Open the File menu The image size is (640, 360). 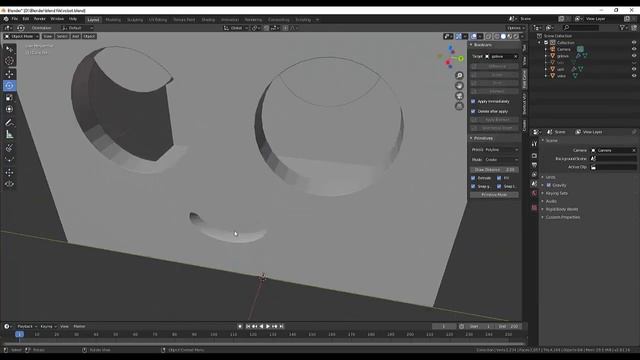tap(15, 19)
